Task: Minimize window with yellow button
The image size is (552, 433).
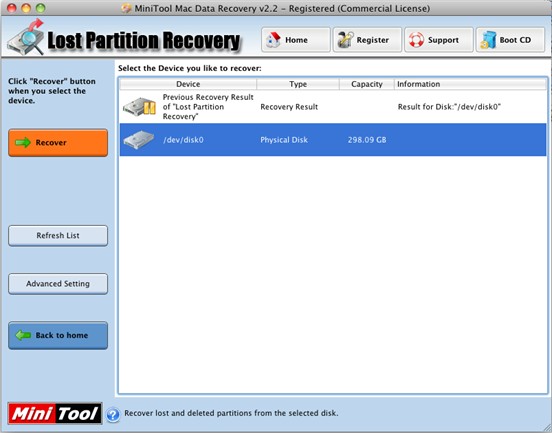Action: tap(26, 8)
